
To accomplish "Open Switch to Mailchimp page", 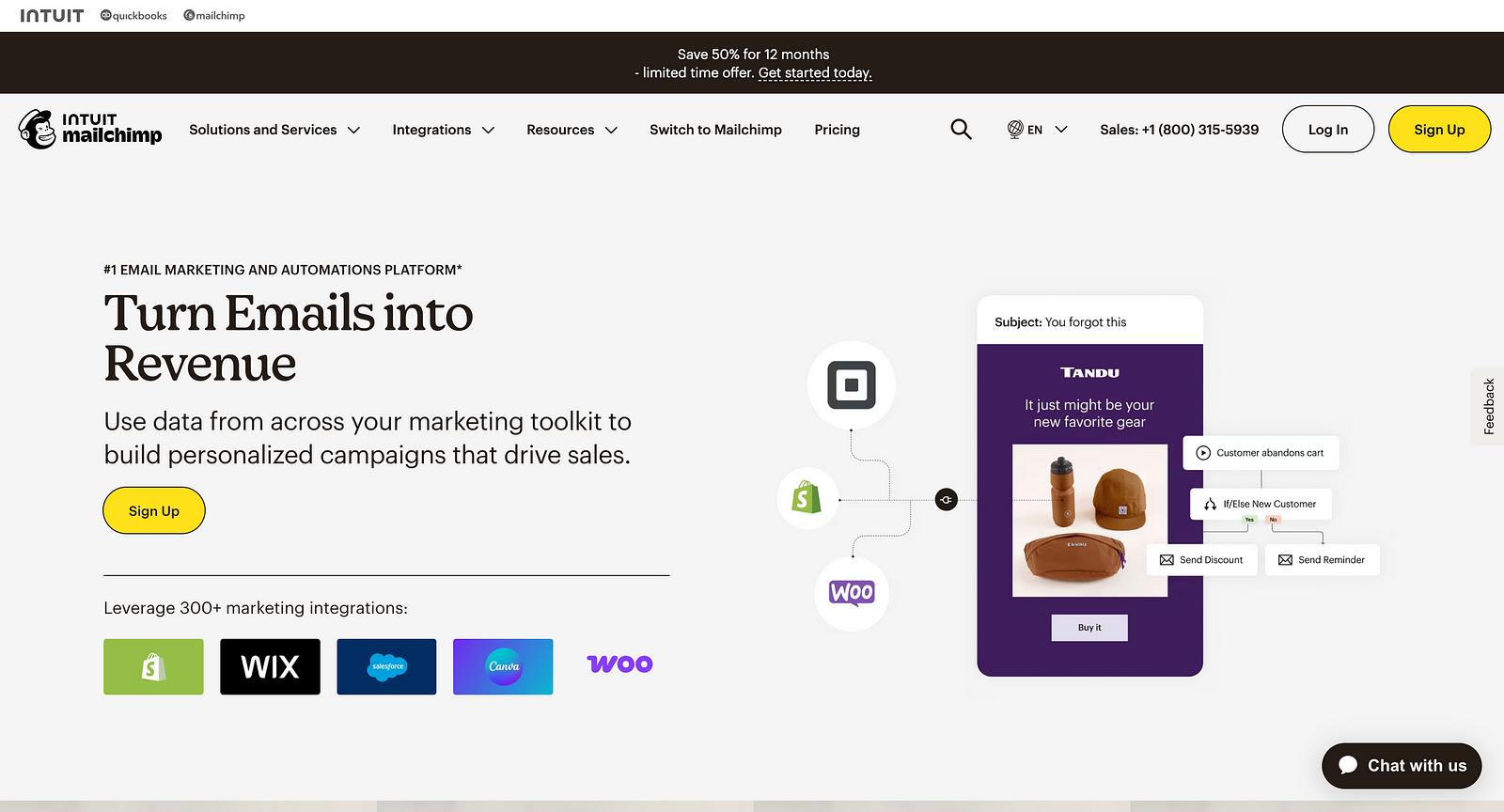I will pos(715,130).
